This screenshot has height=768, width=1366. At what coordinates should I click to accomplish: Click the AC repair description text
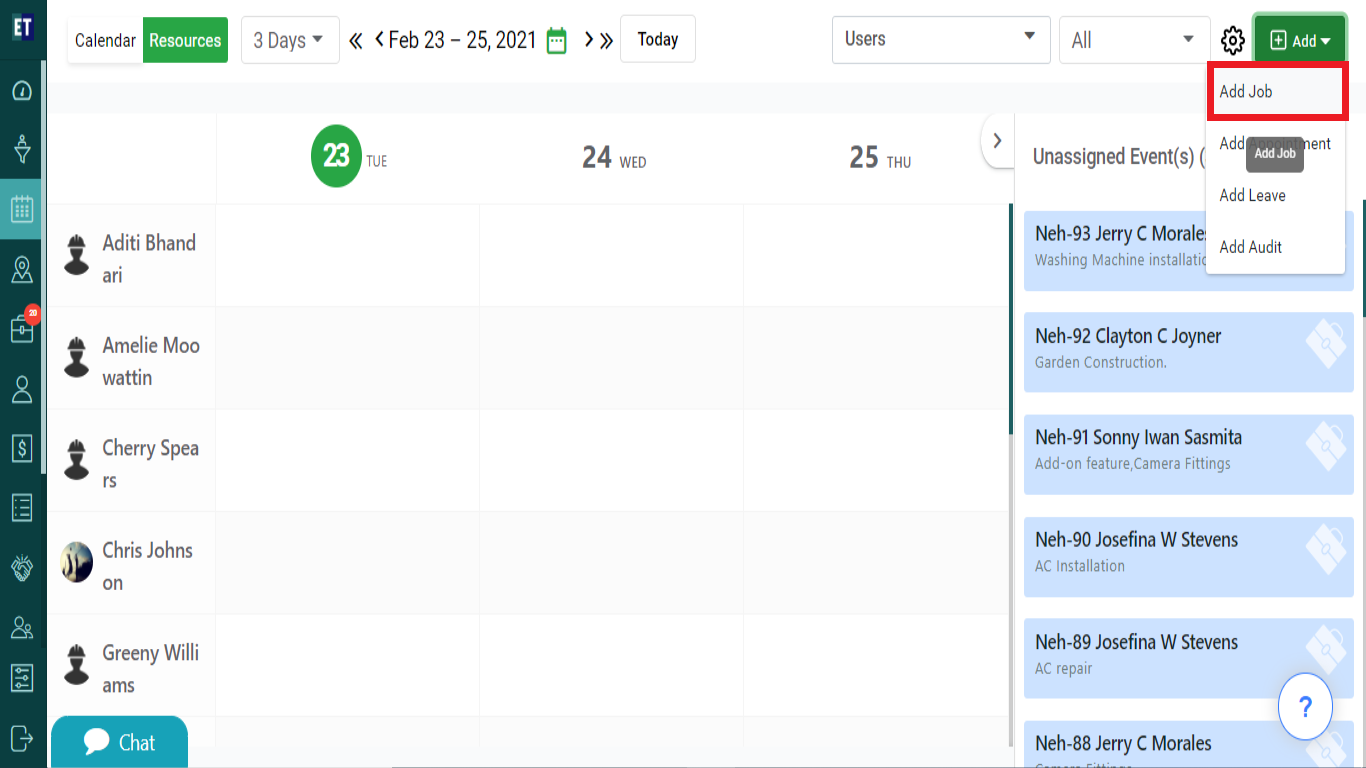pyautogui.click(x=1064, y=669)
